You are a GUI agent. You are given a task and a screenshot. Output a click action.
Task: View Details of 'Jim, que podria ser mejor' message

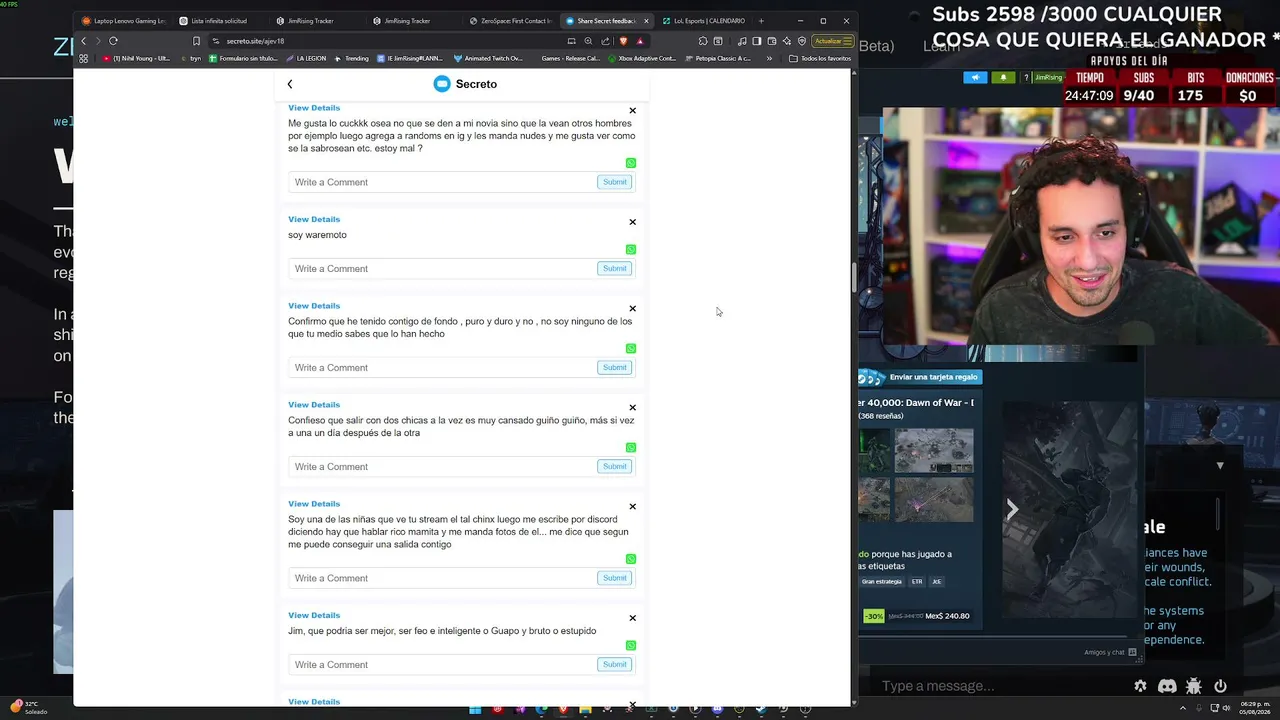coord(314,615)
